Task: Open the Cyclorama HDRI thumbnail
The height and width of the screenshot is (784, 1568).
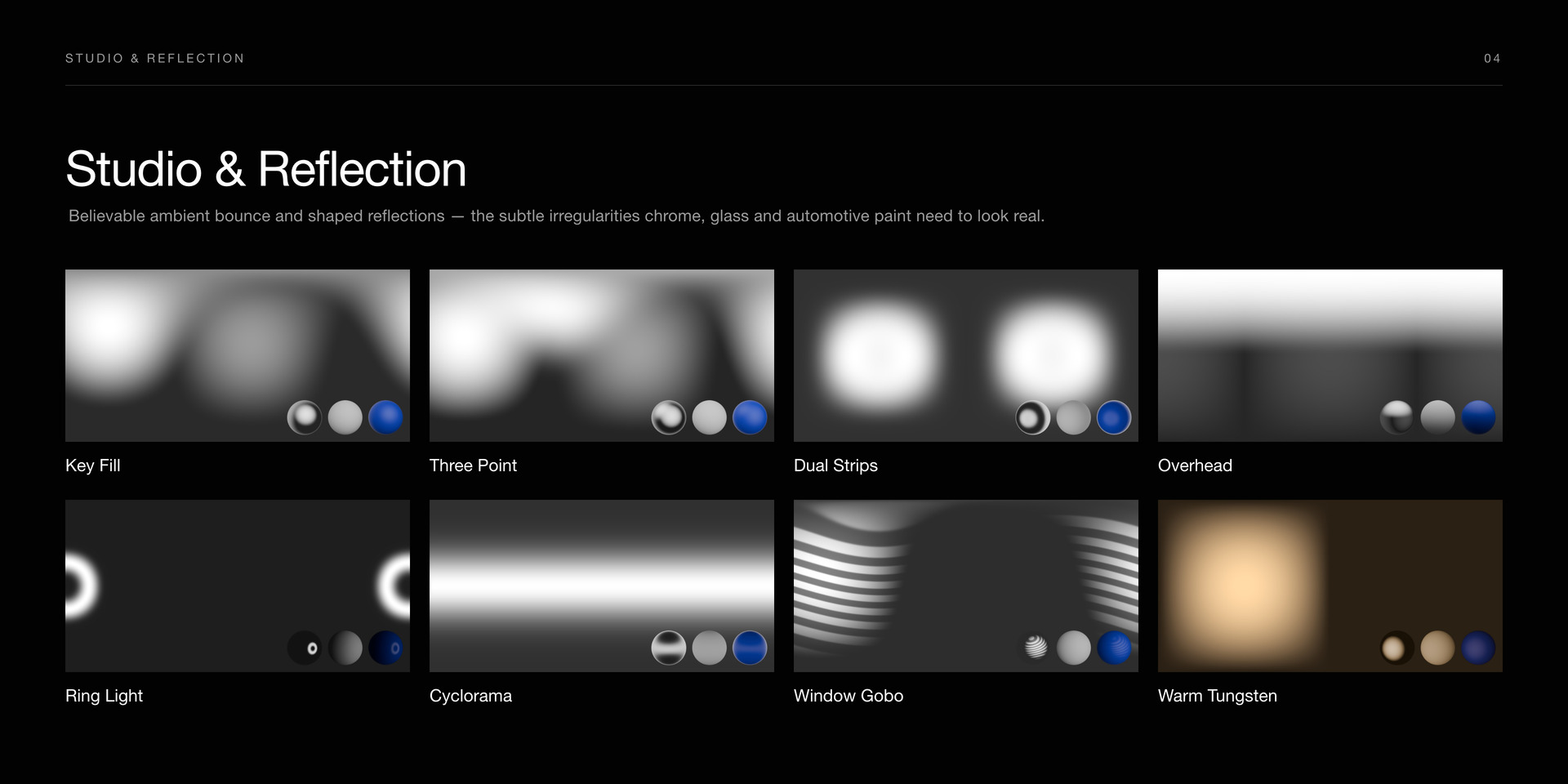Action: tap(602, 586)
